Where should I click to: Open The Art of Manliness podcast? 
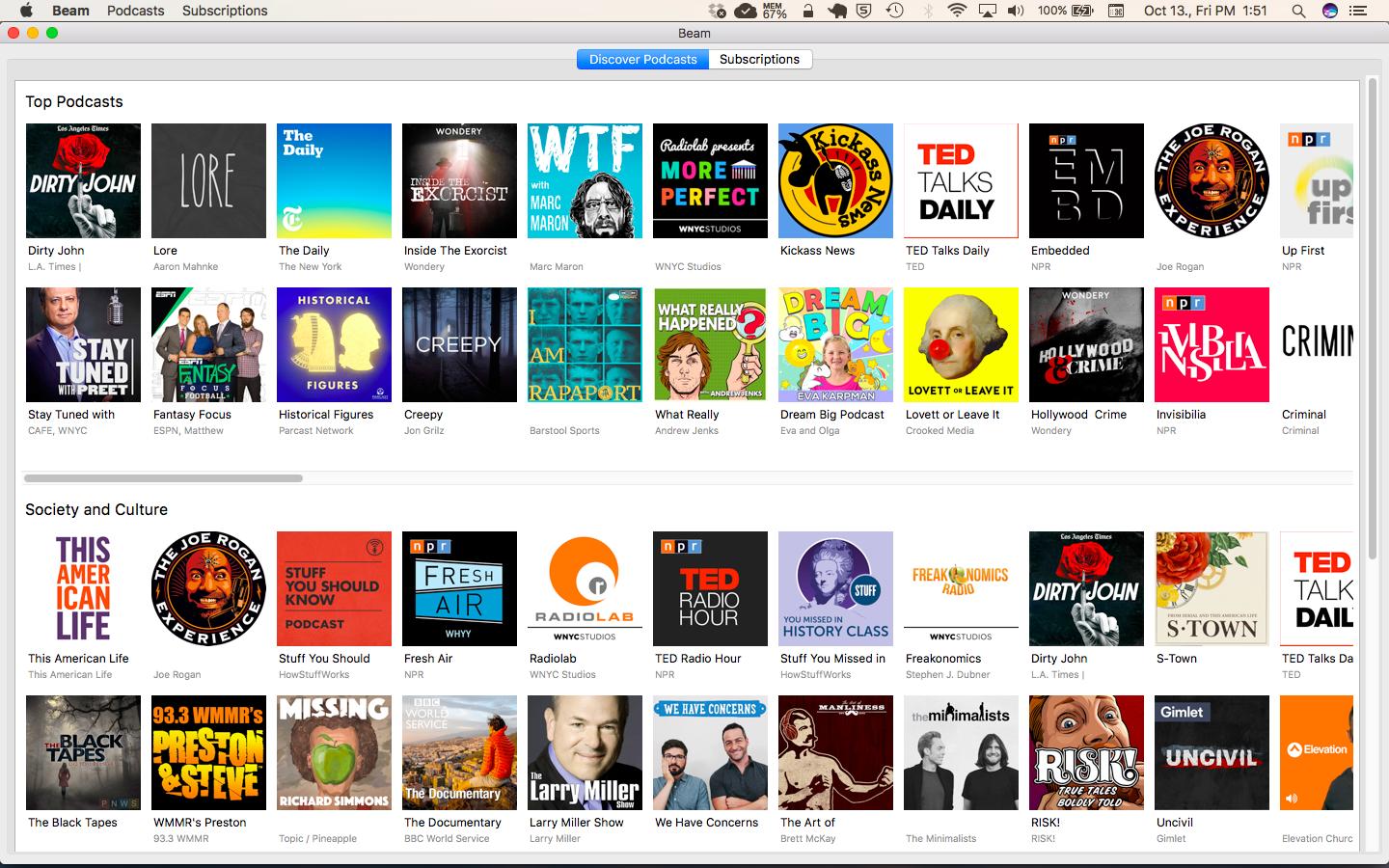pos(835,752)
